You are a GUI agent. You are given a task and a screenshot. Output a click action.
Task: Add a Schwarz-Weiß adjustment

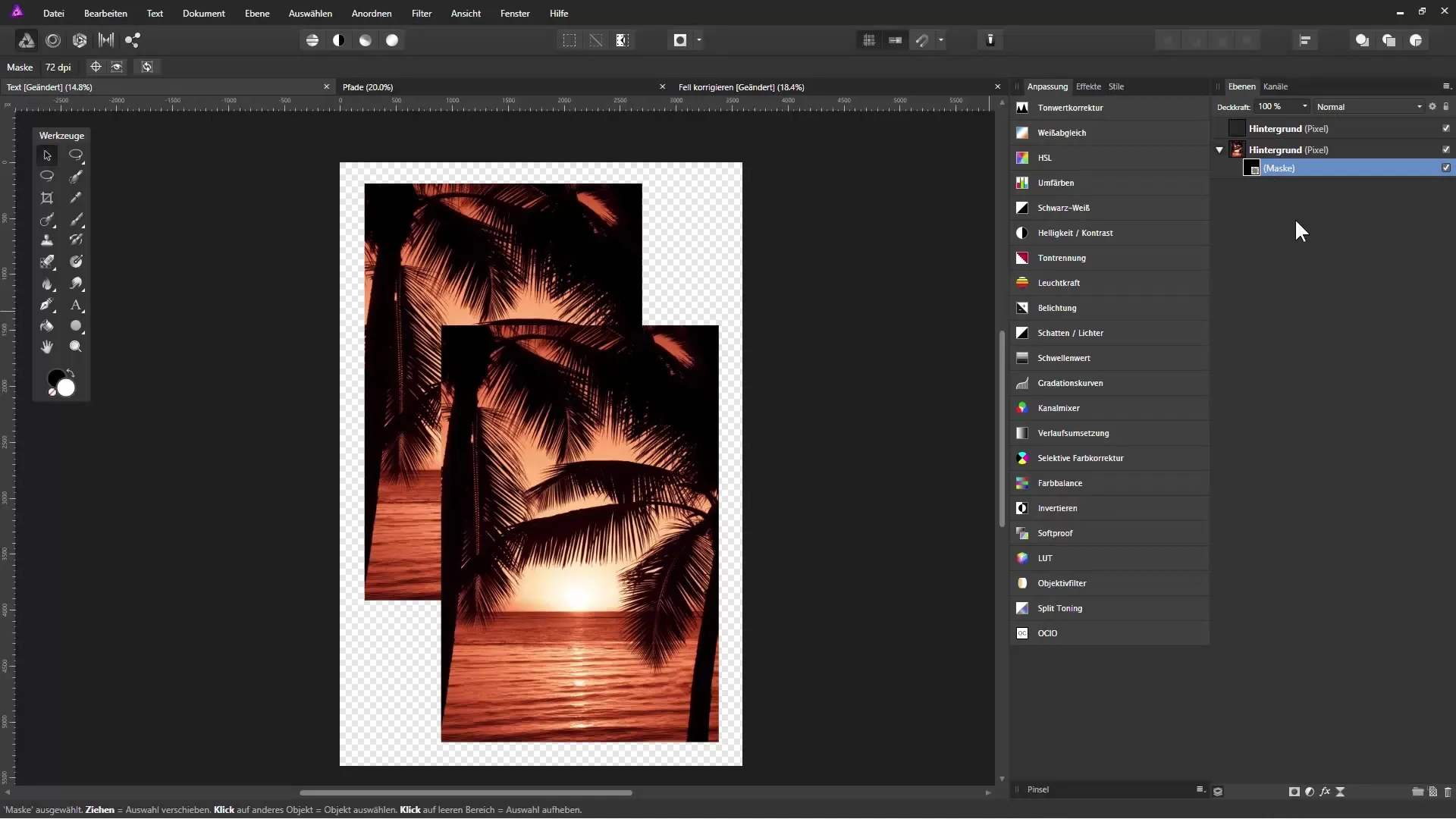(1110, 208)
